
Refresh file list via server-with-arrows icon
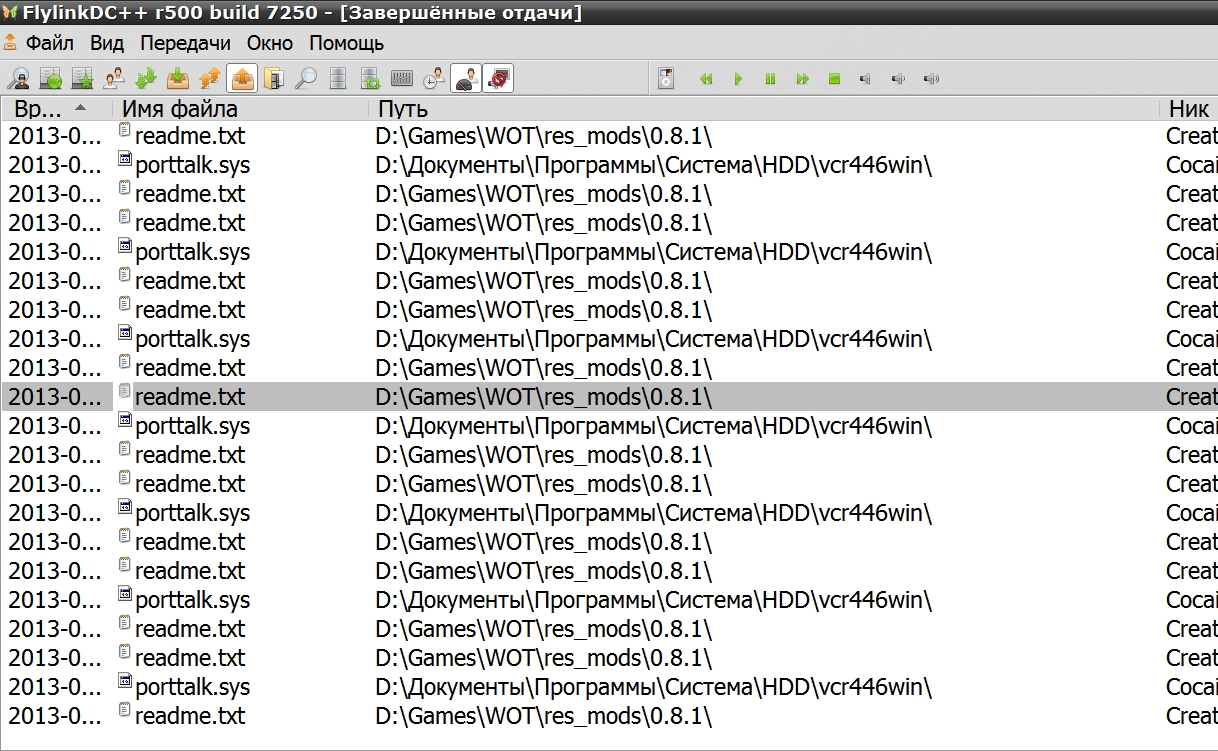(x=370, y=78)
